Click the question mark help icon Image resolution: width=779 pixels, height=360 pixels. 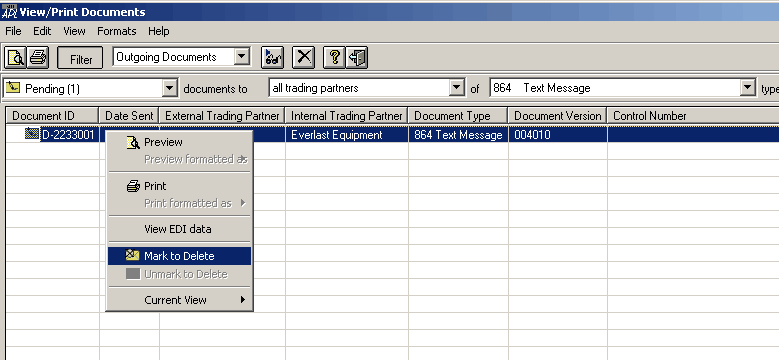334,58
